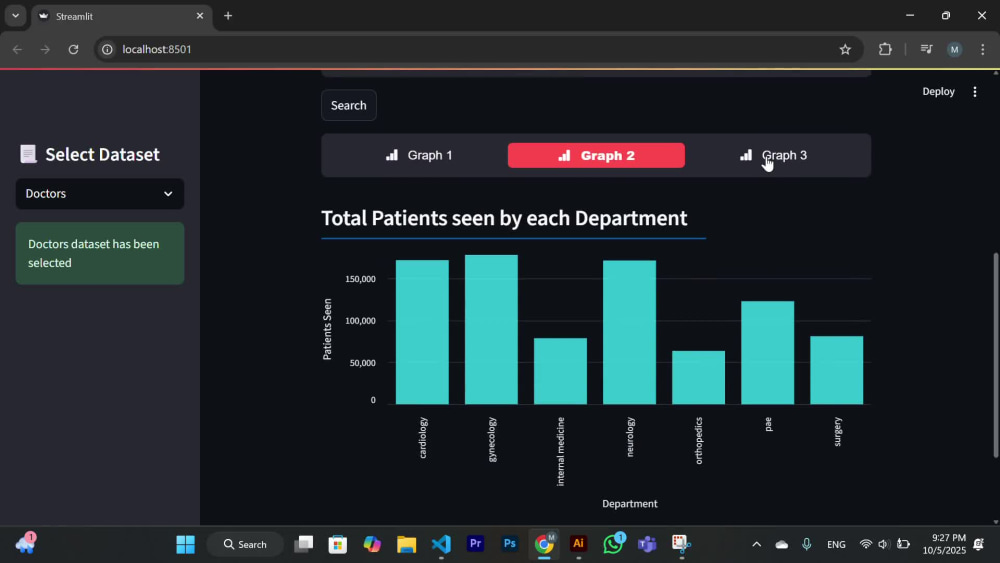
Task: Open the notification bell icon
Action: tap(979, 544)
